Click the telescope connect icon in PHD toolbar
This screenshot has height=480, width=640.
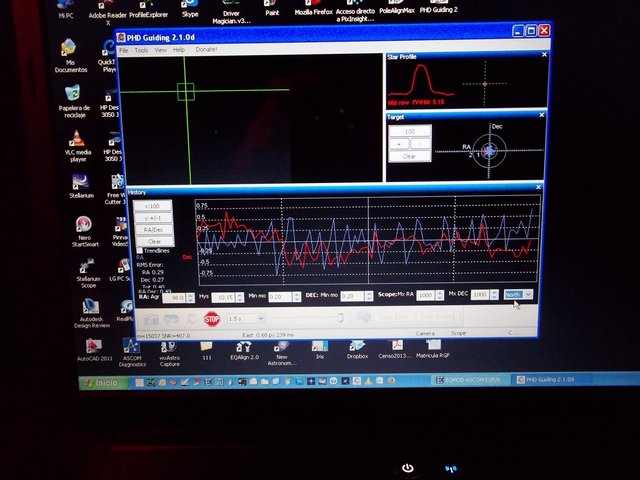tap(171, 319)
